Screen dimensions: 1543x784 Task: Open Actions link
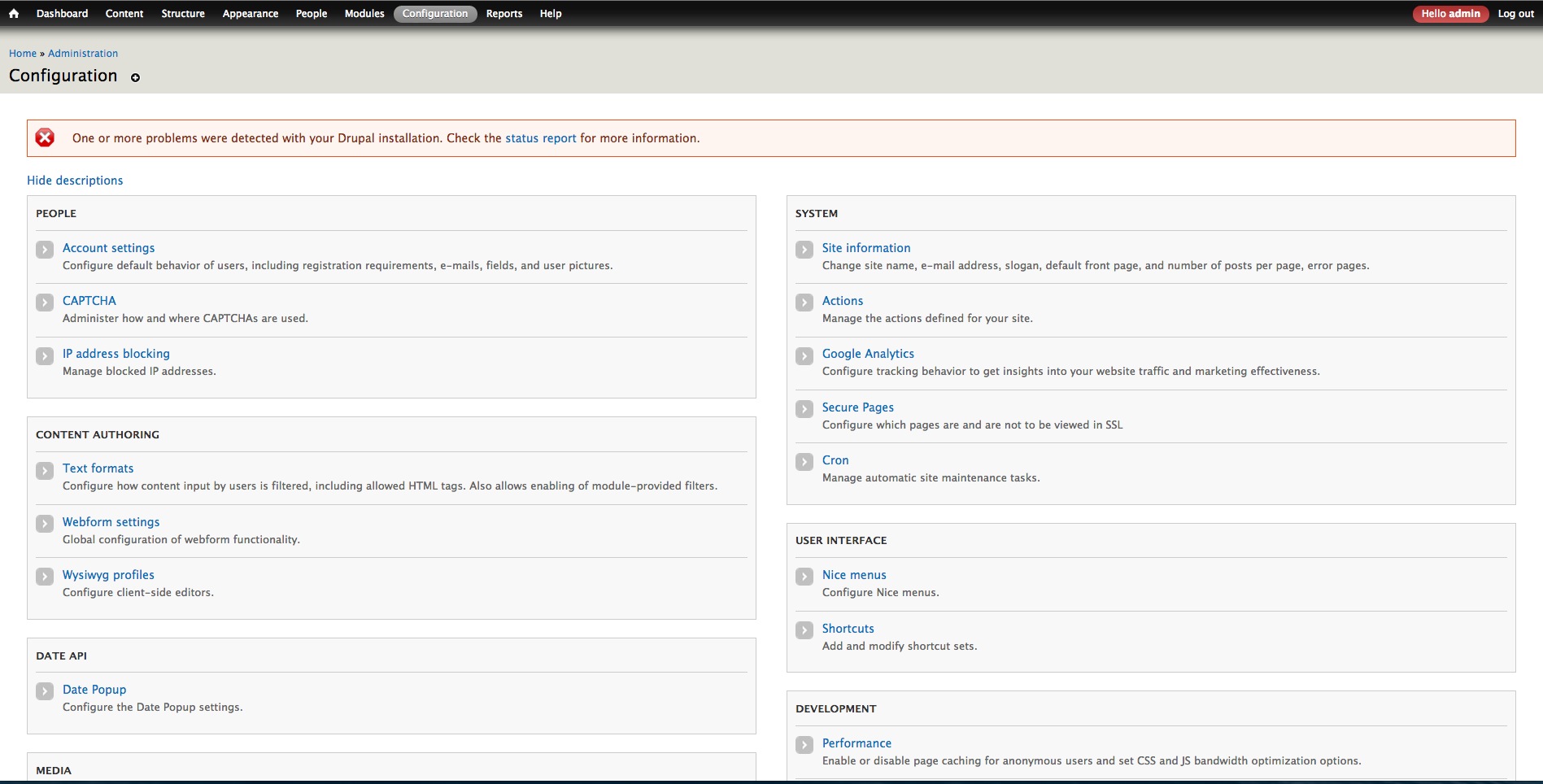(x=843, y=301)
